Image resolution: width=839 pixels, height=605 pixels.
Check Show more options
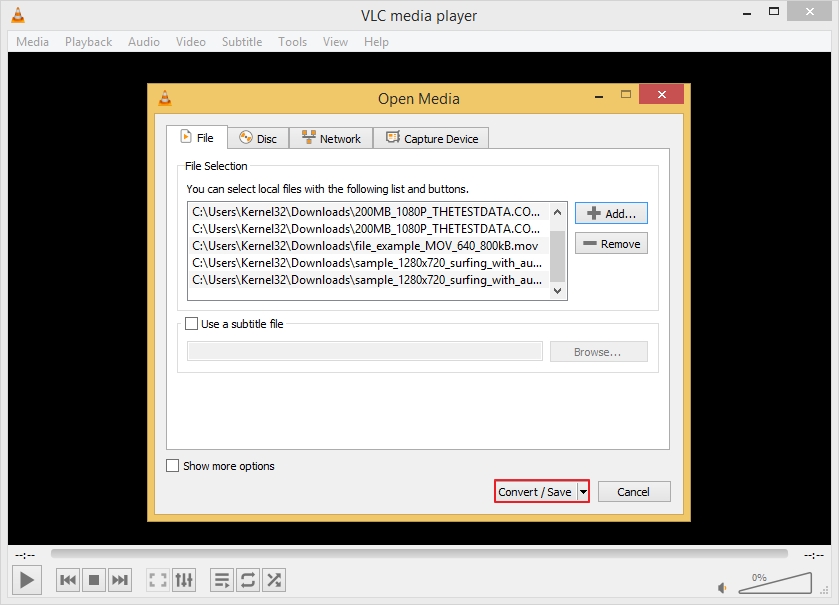pyautogui.click(x=172, y=465)
